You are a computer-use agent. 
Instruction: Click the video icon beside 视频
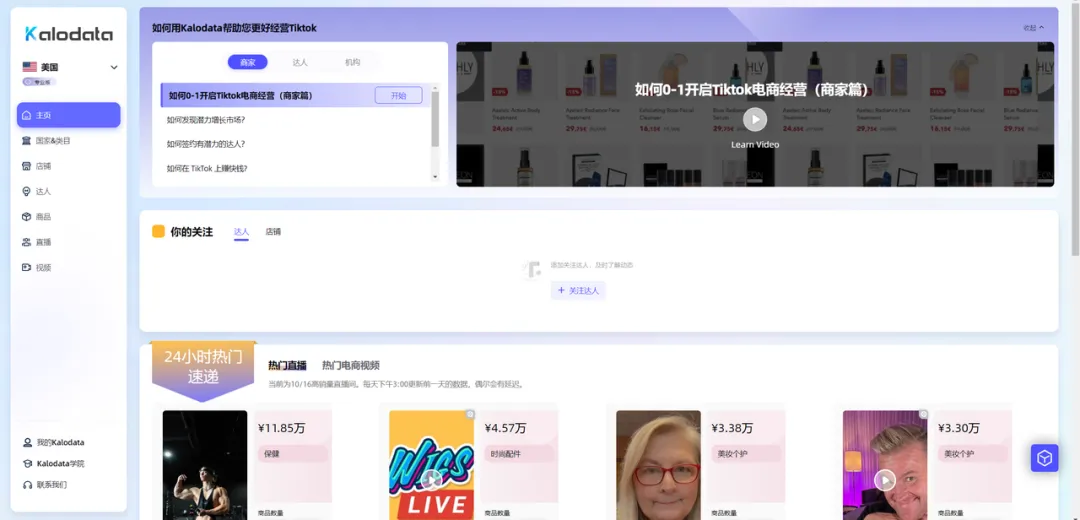click(x=27, y=267)
